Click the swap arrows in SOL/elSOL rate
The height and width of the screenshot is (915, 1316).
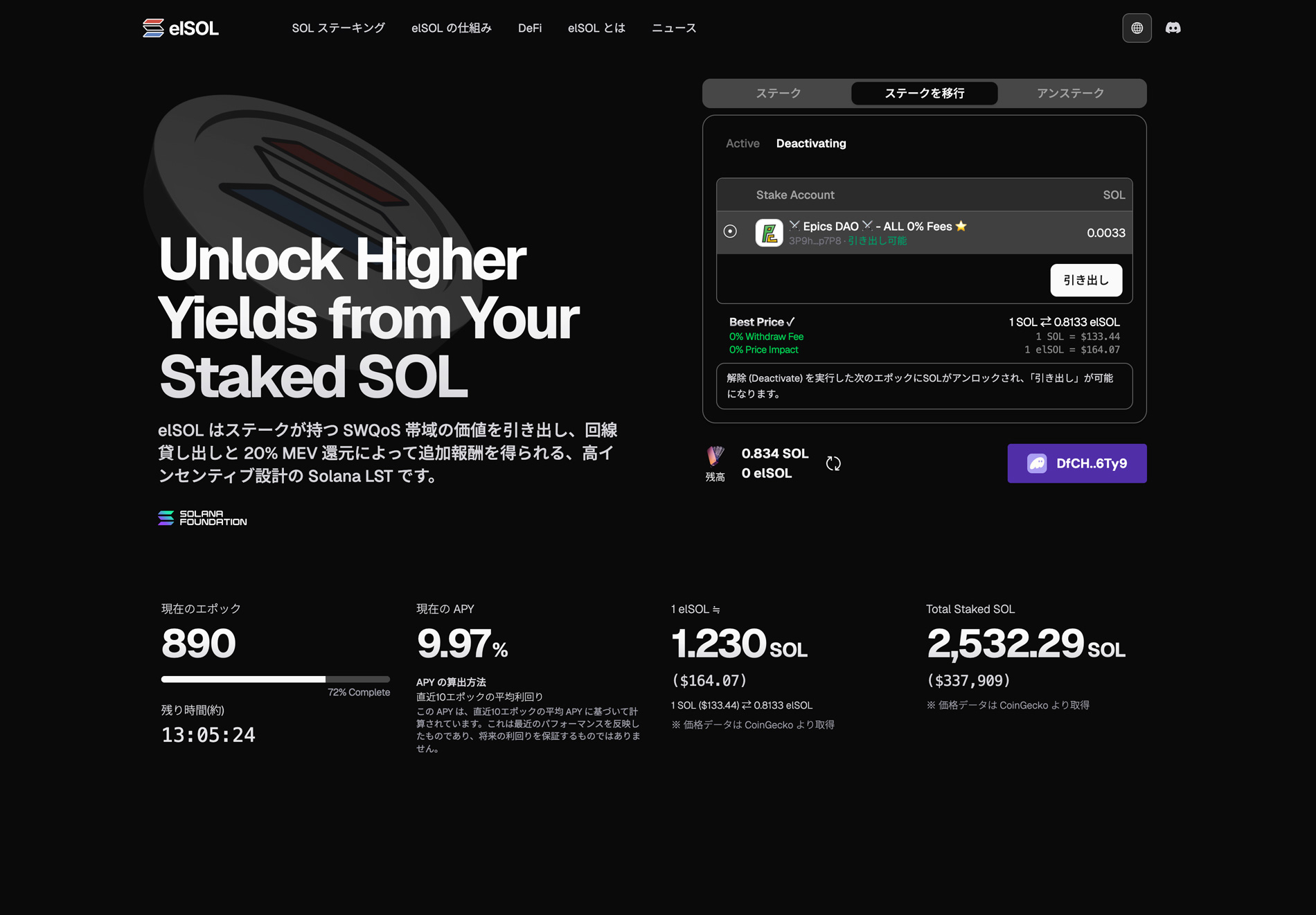click(x=1045, y=322)
